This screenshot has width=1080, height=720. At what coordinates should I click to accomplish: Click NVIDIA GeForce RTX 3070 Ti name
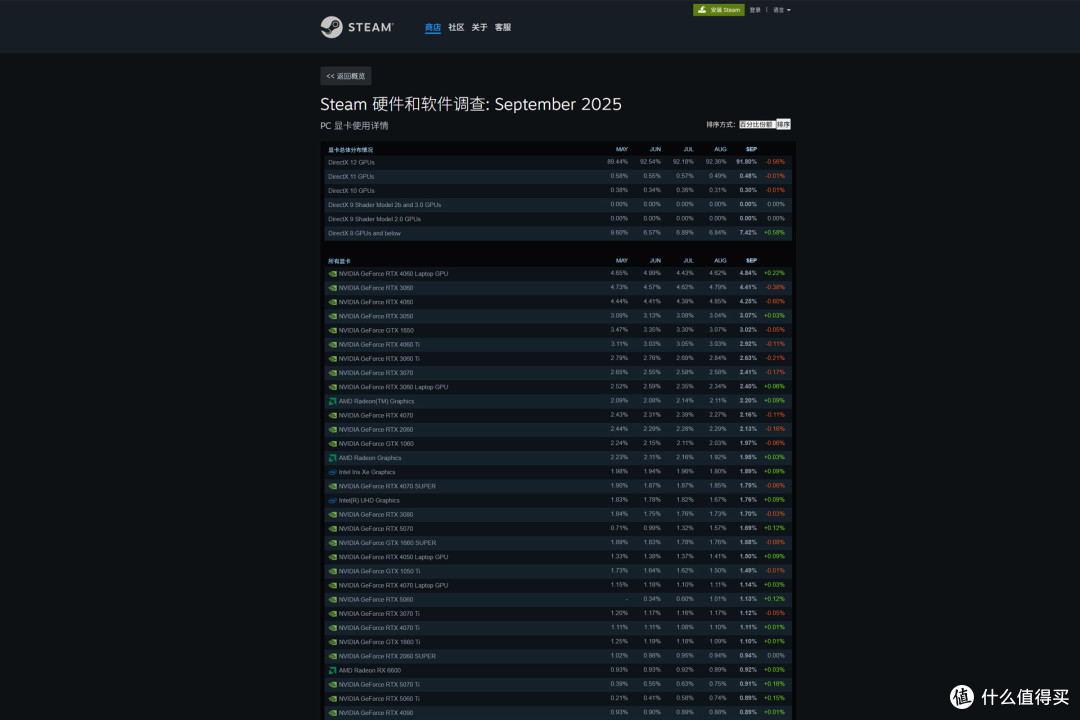[x=380, y=613]
